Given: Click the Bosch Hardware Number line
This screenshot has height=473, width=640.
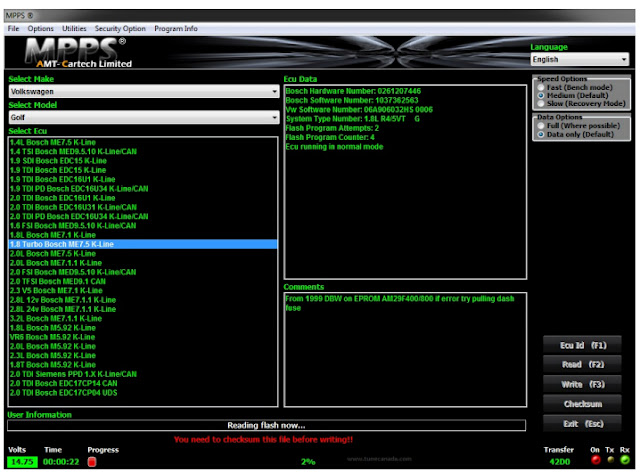Looking at the screenshot, I should coord(353,91).
